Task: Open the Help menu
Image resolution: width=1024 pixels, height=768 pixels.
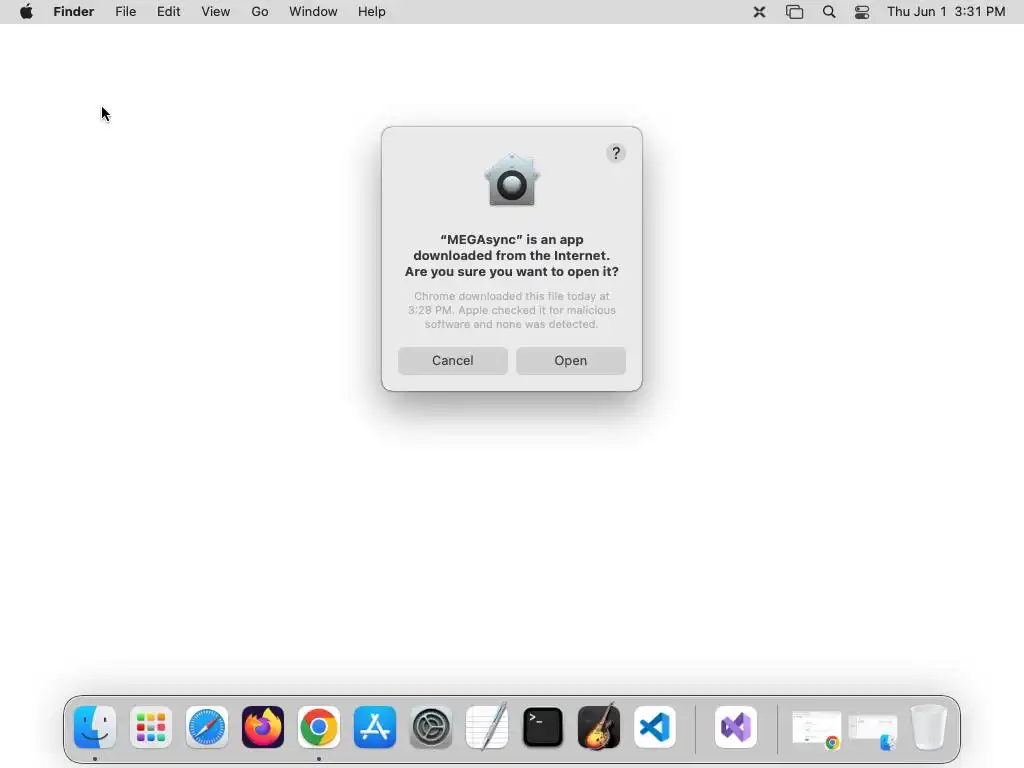Action: click(x=372, y=12)
